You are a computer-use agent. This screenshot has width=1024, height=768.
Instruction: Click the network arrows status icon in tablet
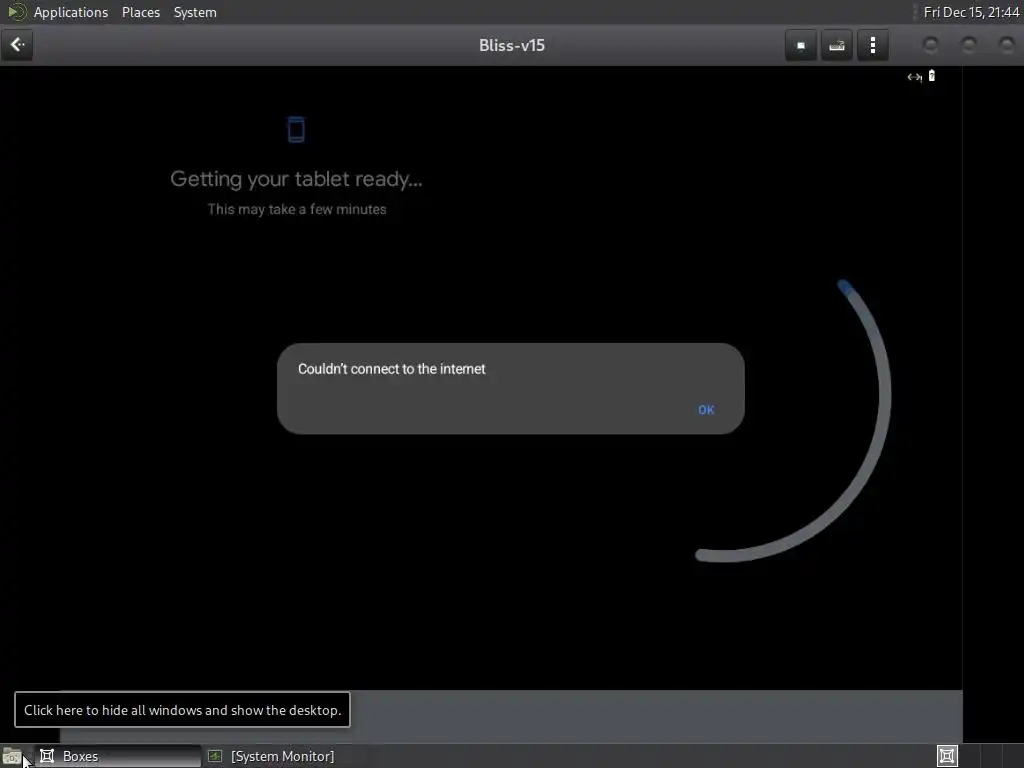point(914,77)
